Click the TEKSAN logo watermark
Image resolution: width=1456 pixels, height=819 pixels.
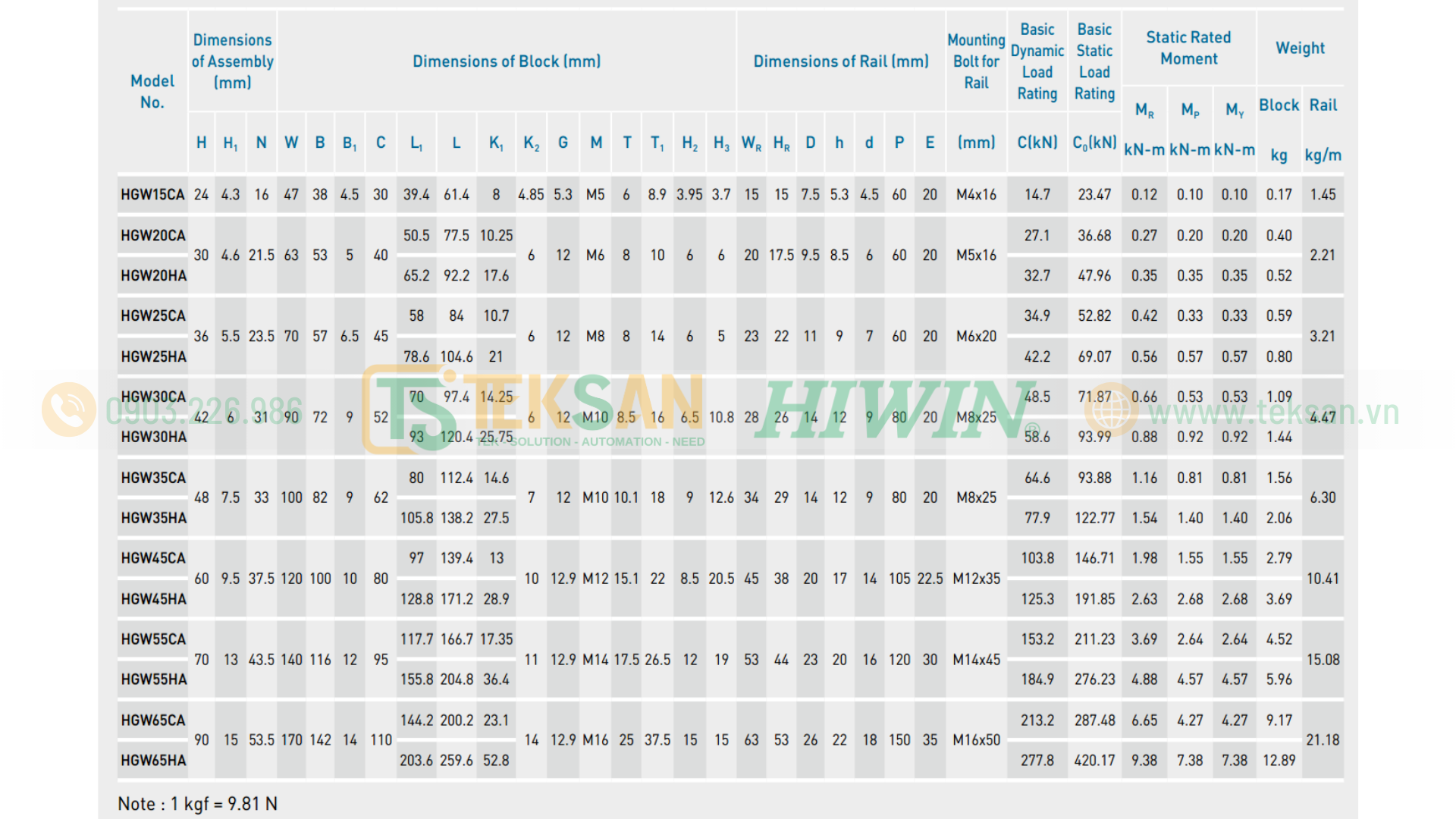coord(534,409)
